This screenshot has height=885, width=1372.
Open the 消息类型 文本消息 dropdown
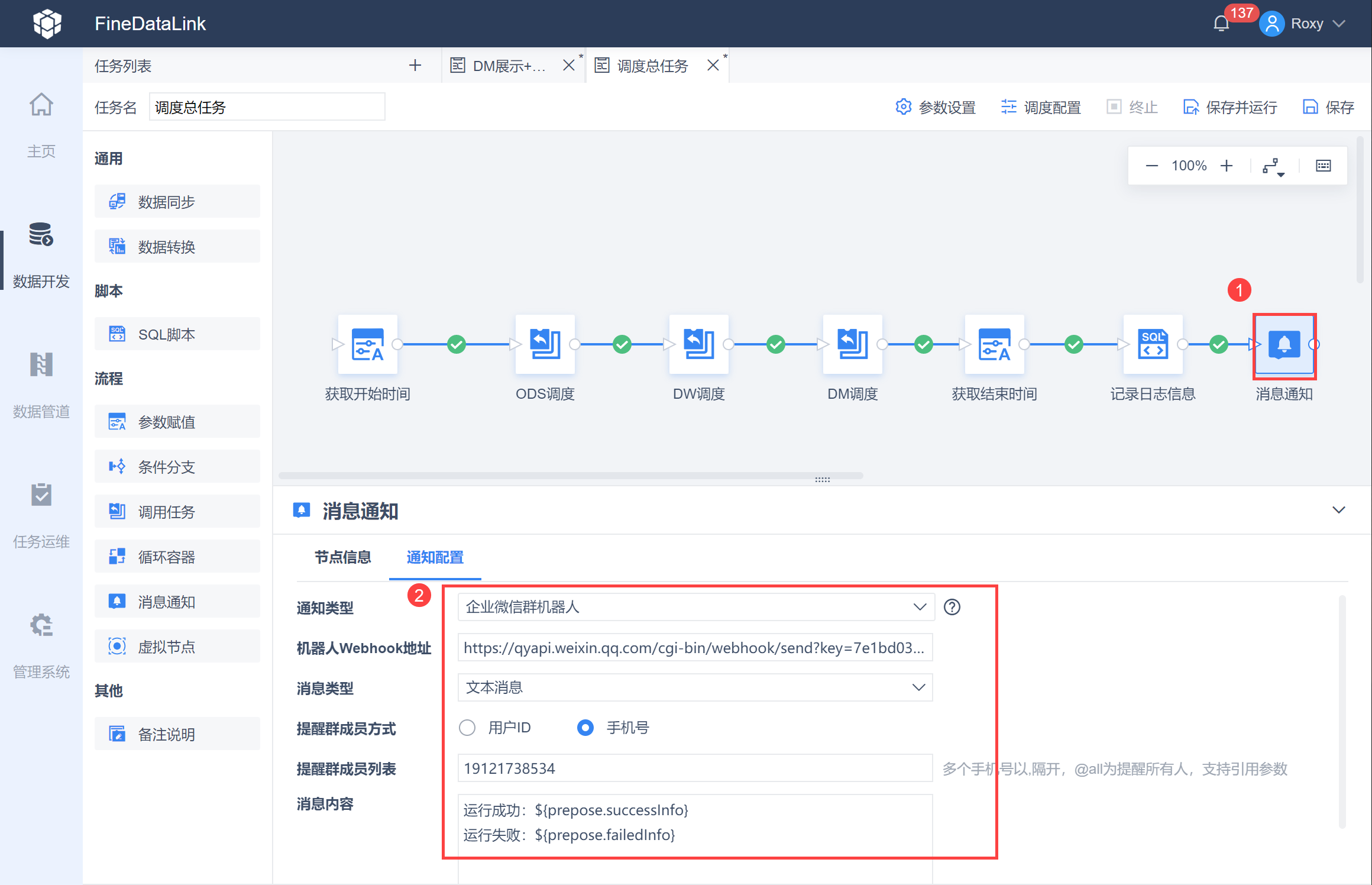[x=695, y=687]
